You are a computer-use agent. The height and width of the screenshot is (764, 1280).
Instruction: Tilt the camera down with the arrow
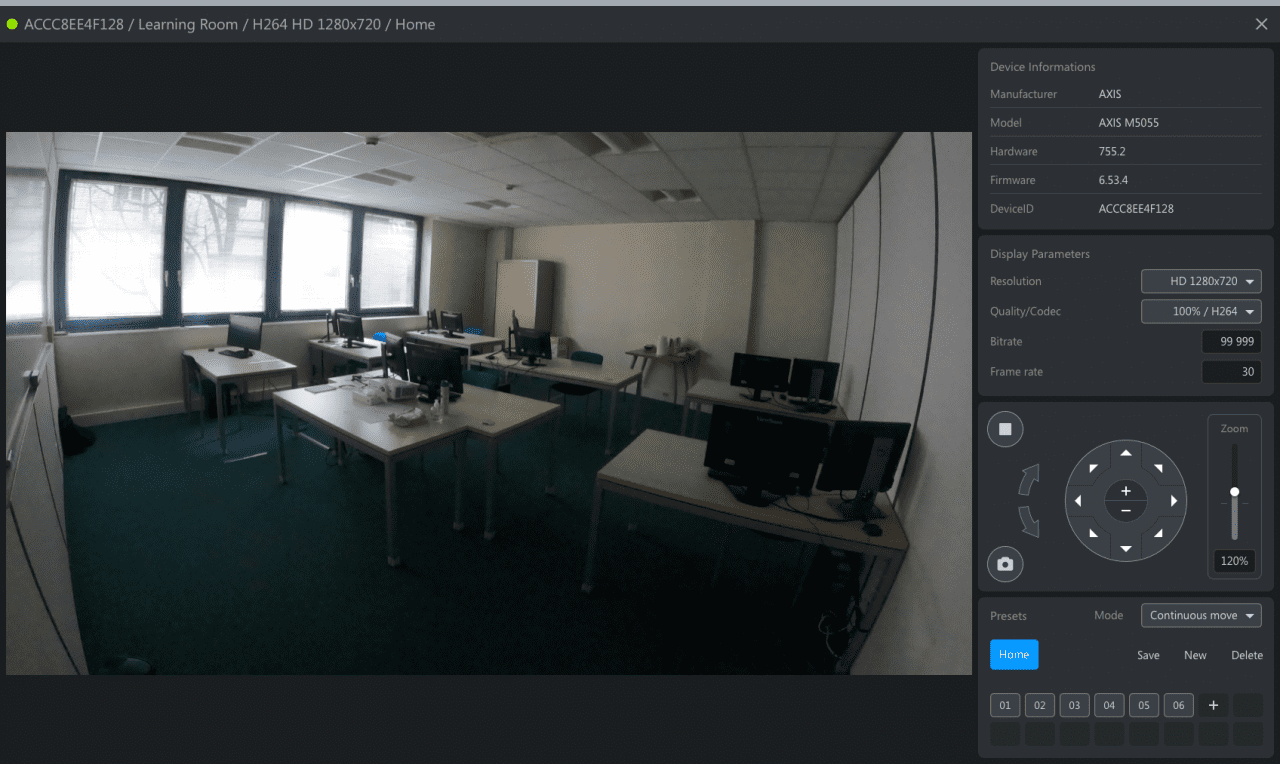click(1126, 548)
